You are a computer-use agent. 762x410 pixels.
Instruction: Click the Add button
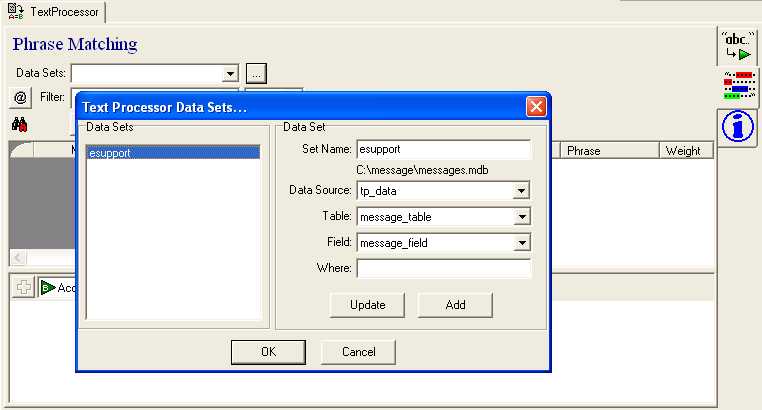click(x=455, y=304)
